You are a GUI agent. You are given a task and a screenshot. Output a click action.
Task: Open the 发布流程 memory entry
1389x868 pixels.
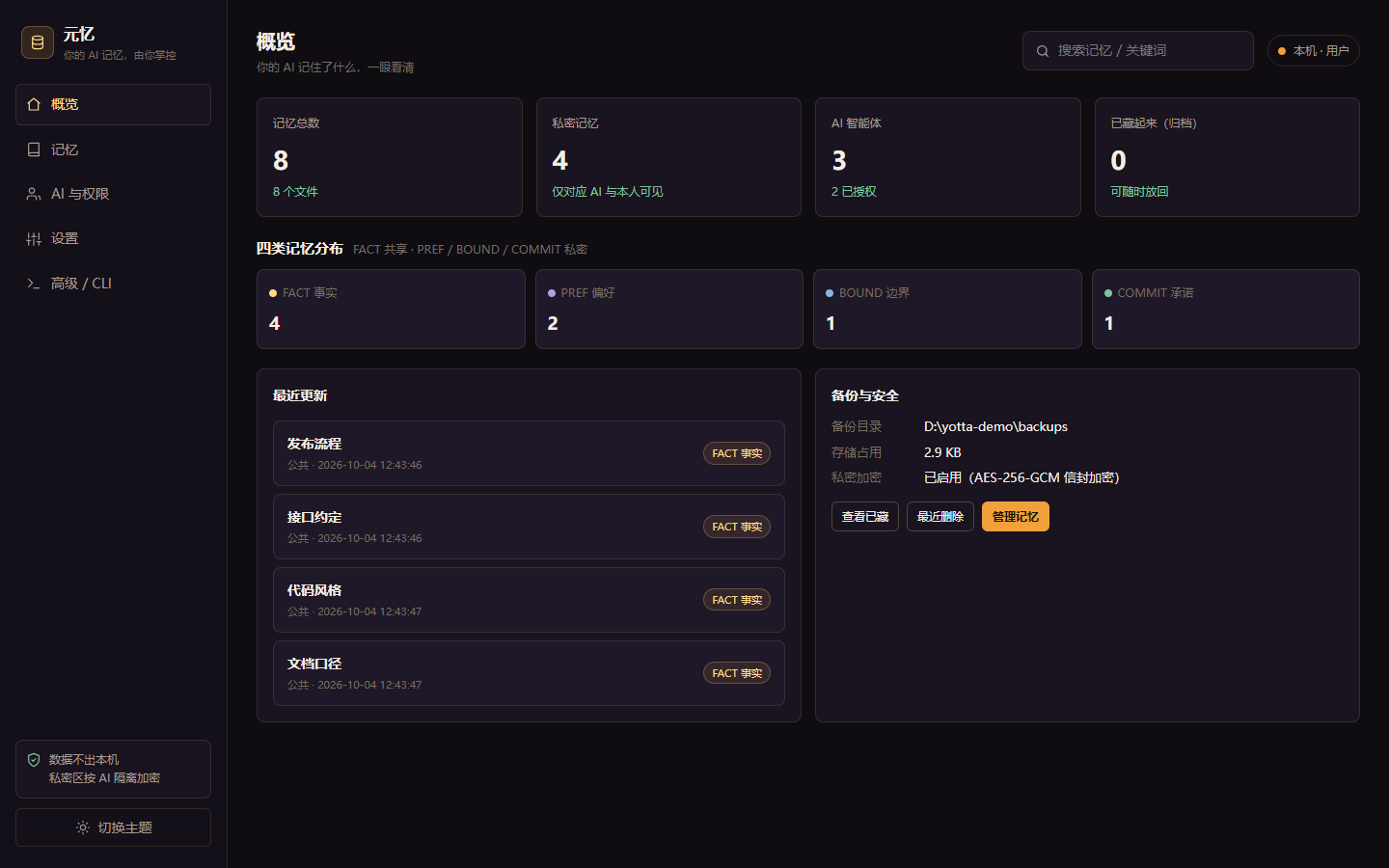pyautogui.click(x=529, y=453)
